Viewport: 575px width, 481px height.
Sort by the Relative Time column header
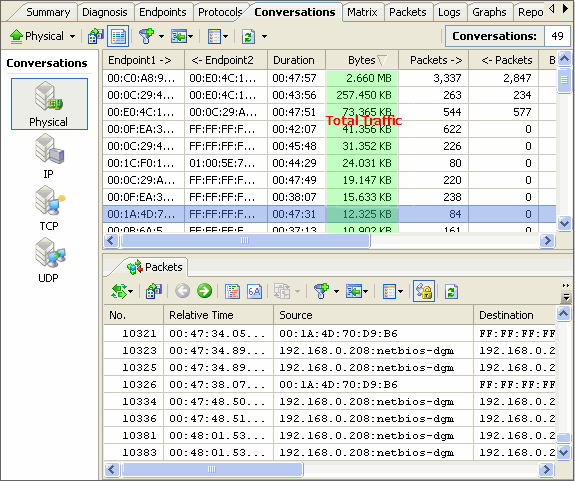pyautogui.click(x=219, y=315)
